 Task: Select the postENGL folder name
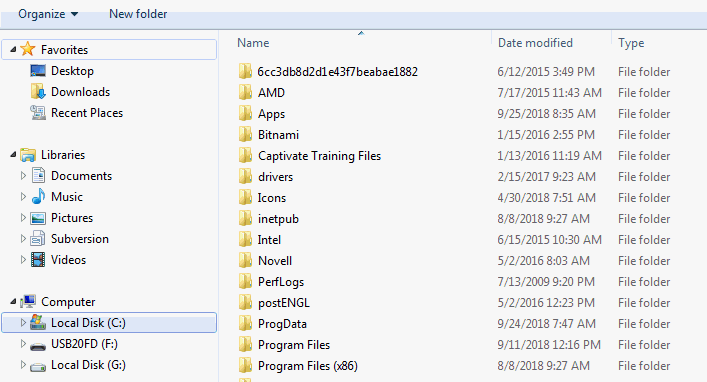[284, 303]
